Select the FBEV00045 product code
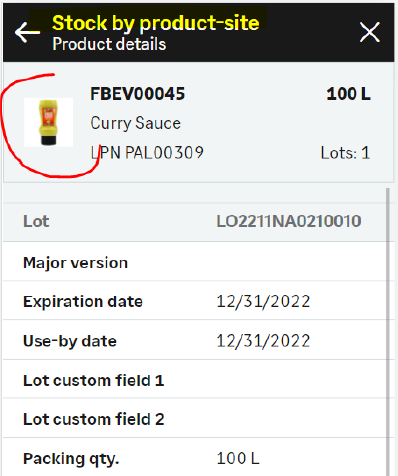 point(137,94)
